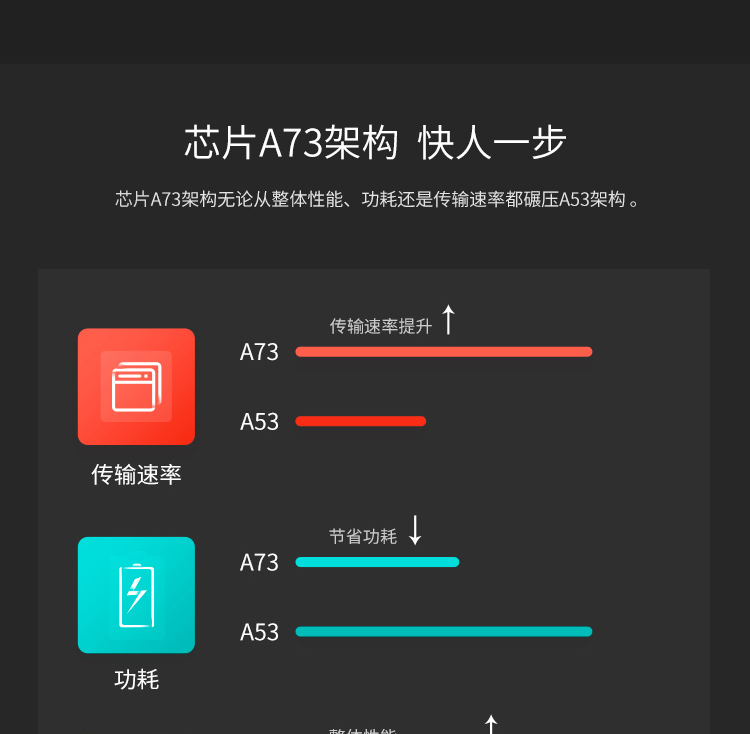Select the cyan A73 power consumption bar
The height and width of the screenshot is (734, 750).
[x=377, y=562]
